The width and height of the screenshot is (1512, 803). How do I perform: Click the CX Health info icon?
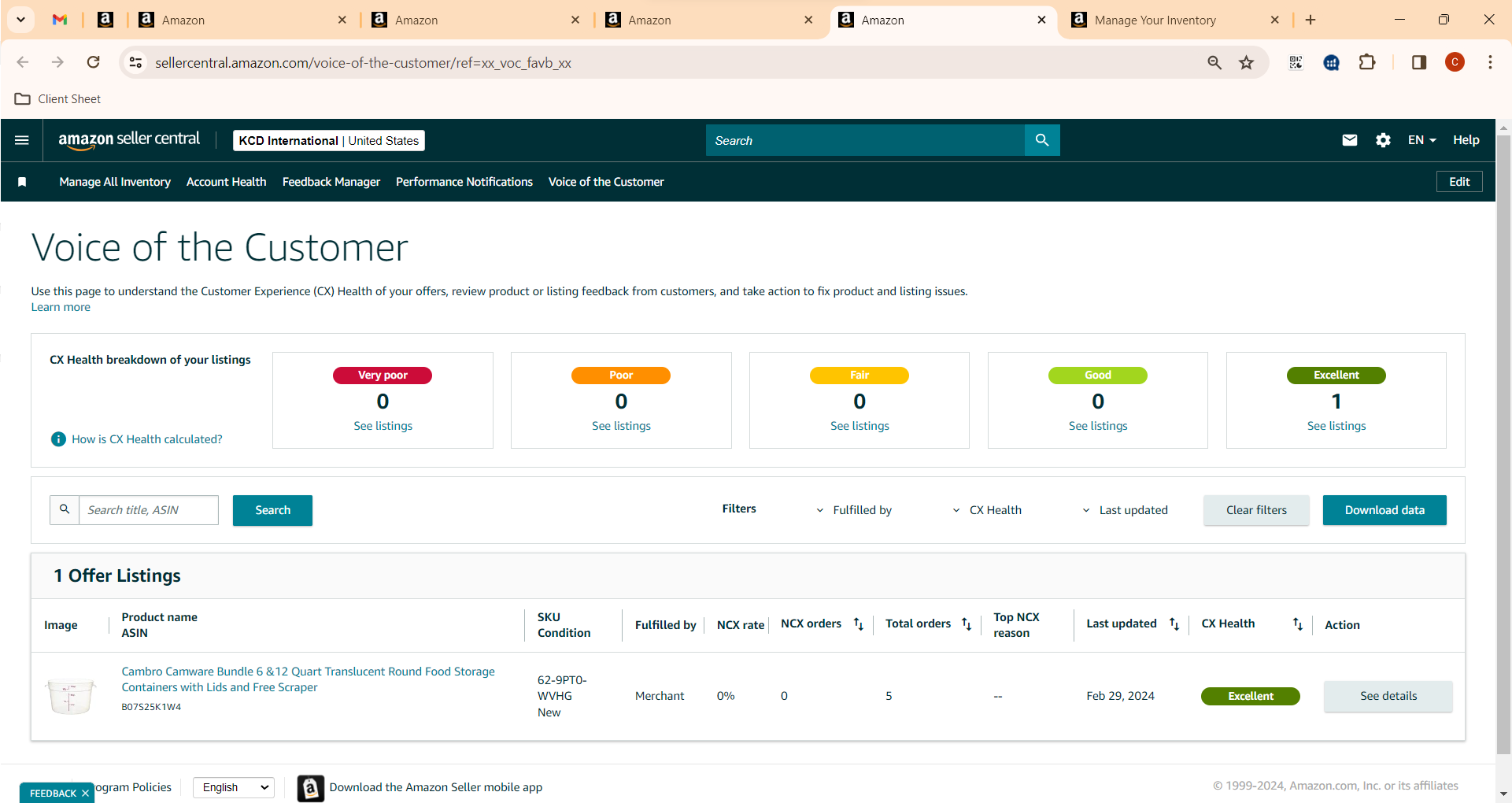click(x=58, y=439)
